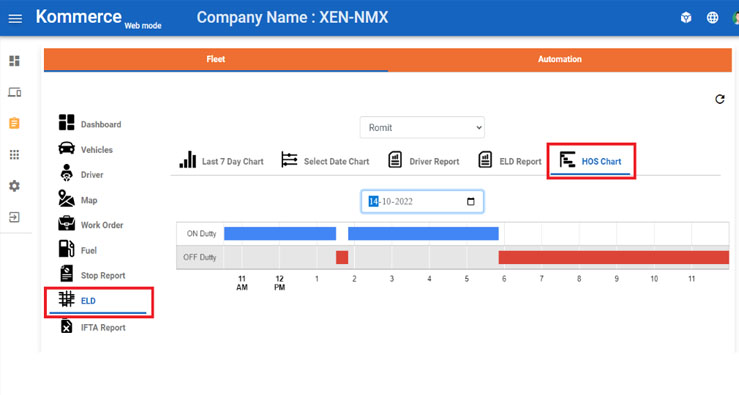The image size is (739, 395).
Task: Open the Map menu label
Action: pyautogui.click(x=89, y=200)
